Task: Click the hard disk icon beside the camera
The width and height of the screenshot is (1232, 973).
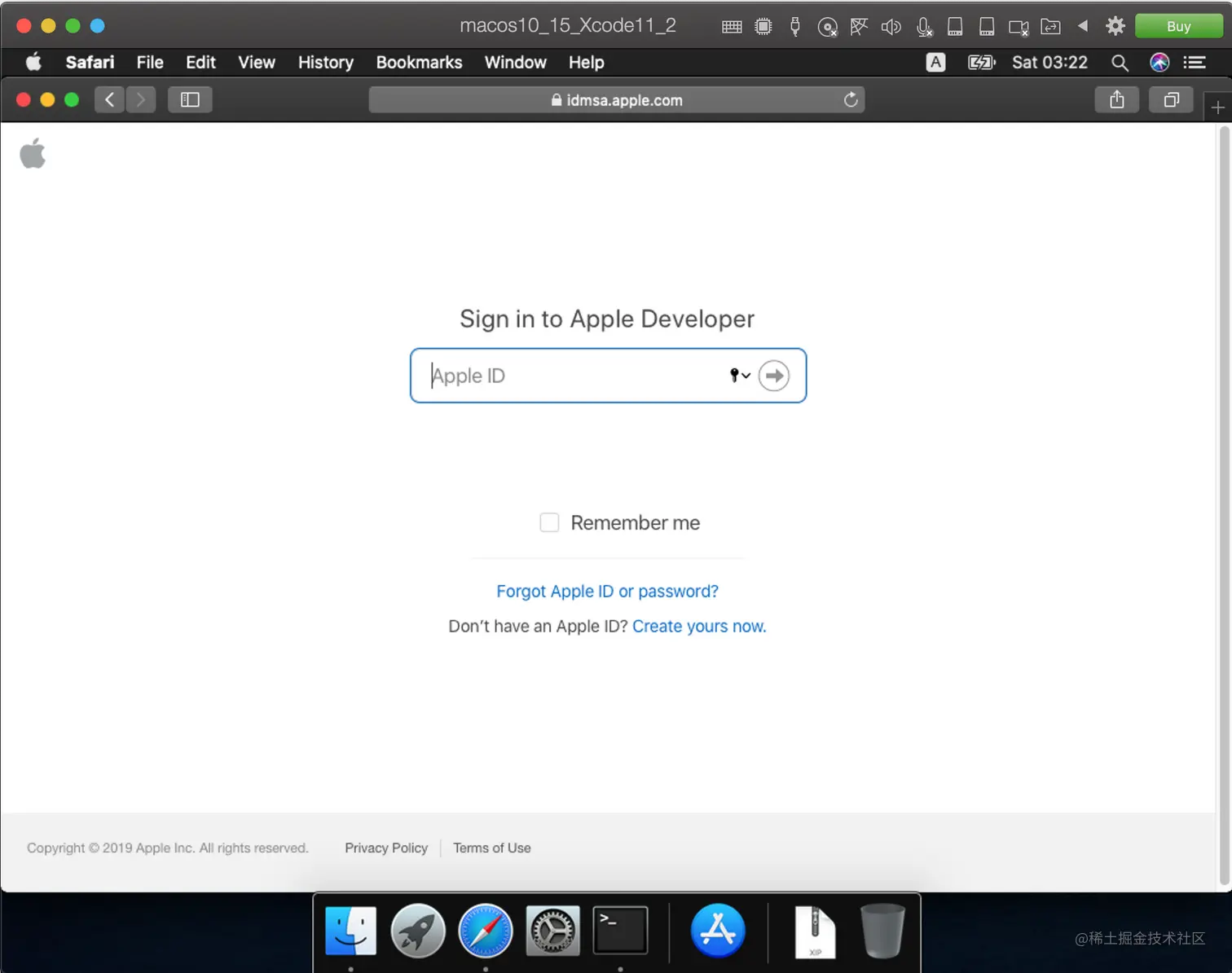Action: [x=987, y=26]
